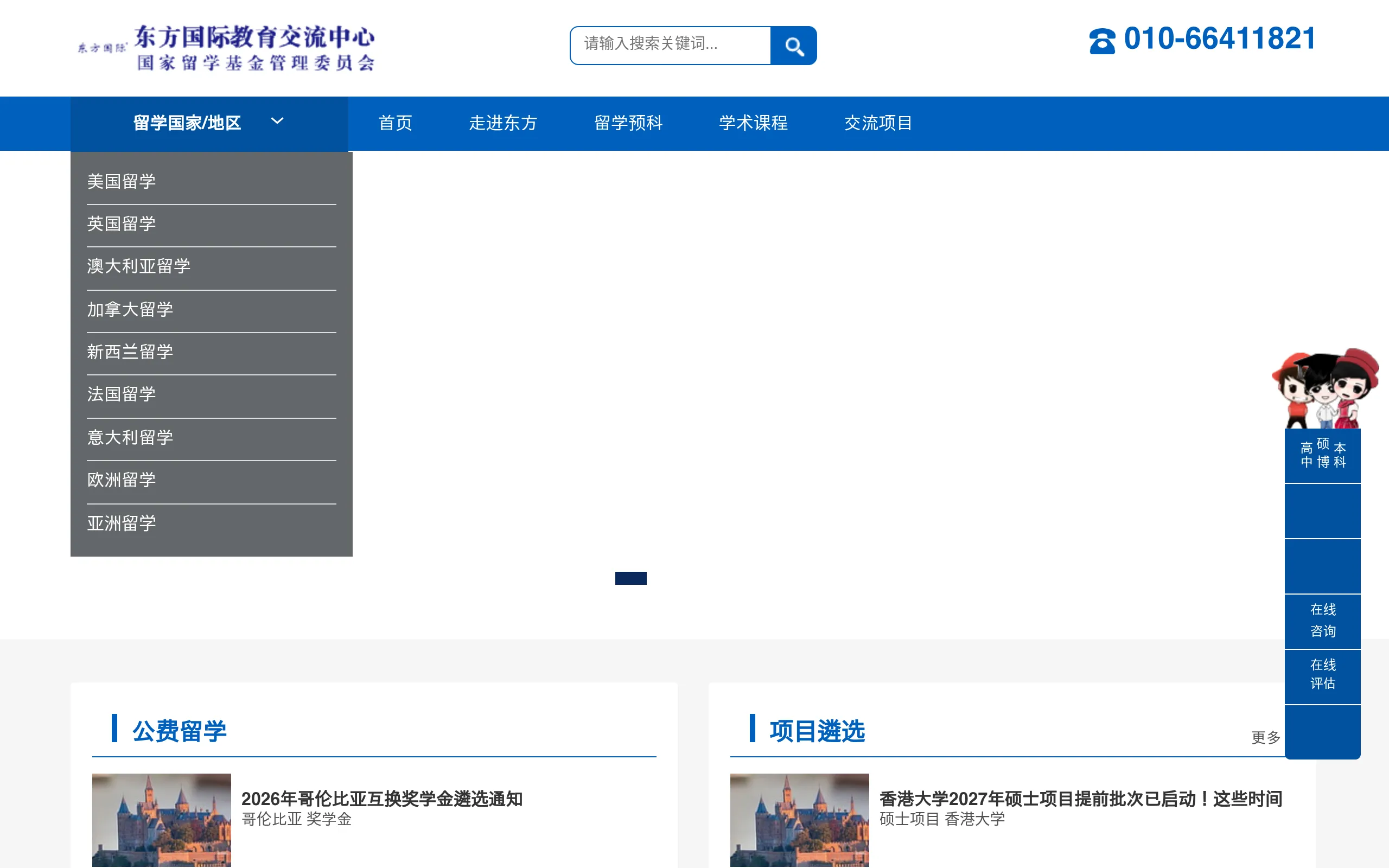This screenshot has height=868, width=1389.
Task: Click the banner carousel indicator bar
Action: click(631, 578)
